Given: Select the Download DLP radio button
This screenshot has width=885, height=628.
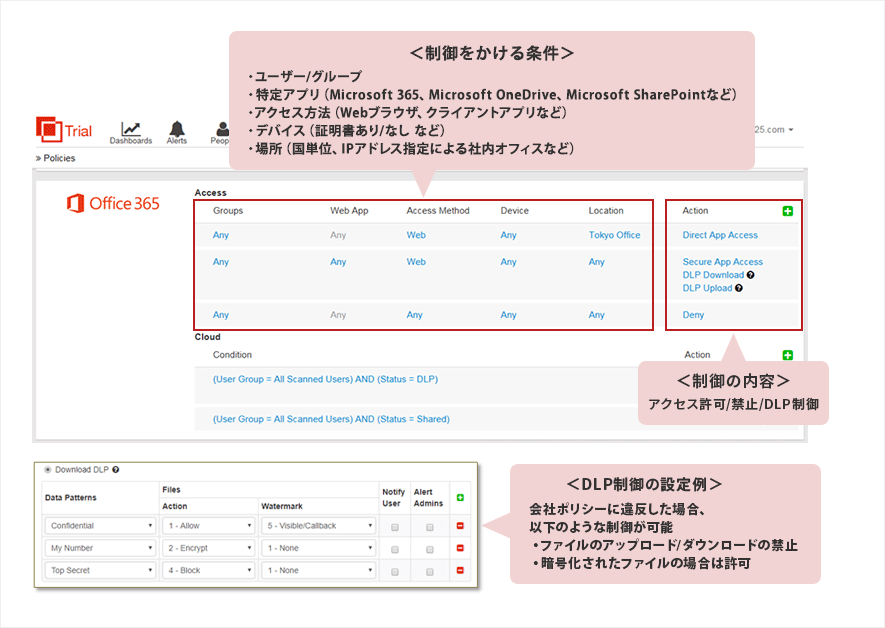Looking at the screenshot, I should coord(48,469).
